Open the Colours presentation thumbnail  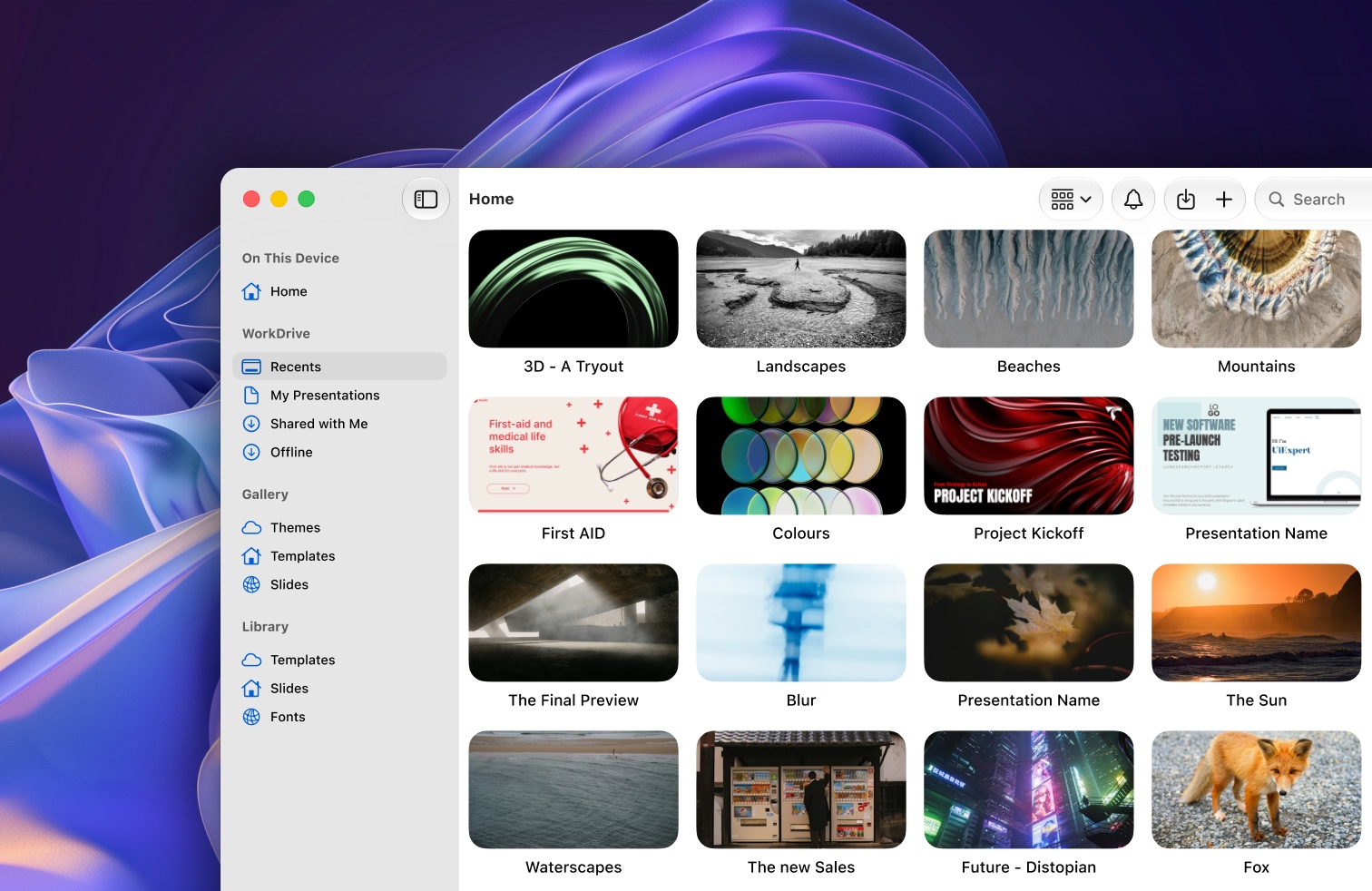pyautogui.click(x=801, y=455)
